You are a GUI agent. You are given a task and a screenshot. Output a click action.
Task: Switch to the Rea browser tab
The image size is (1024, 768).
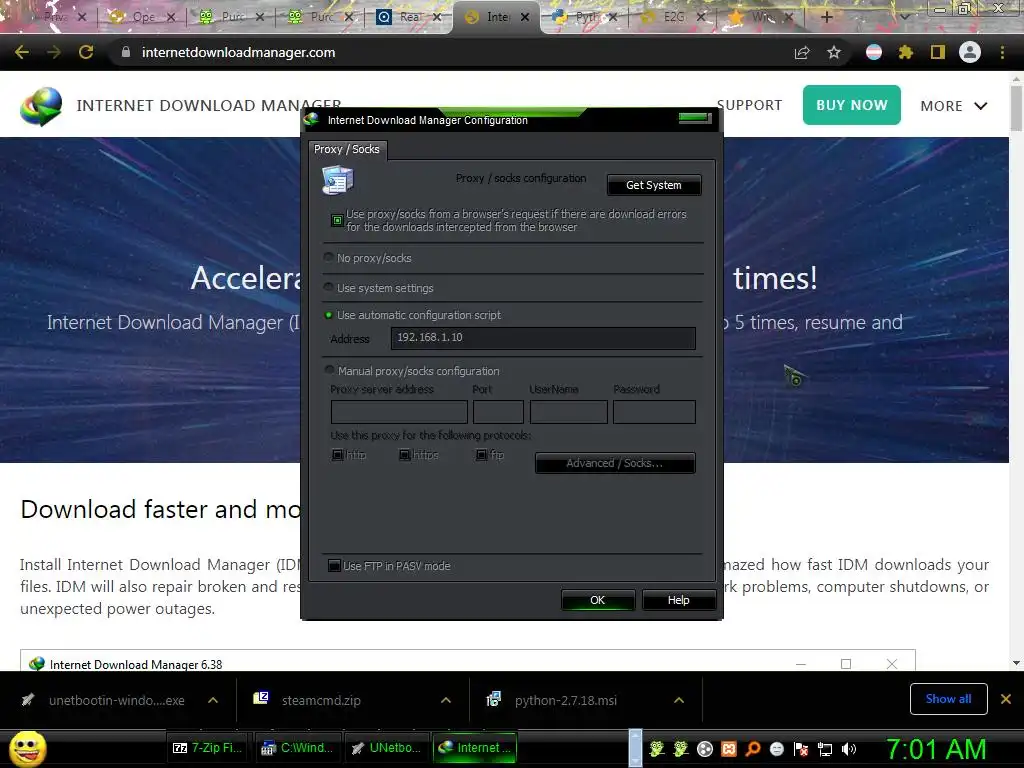(x=409, y=18)
